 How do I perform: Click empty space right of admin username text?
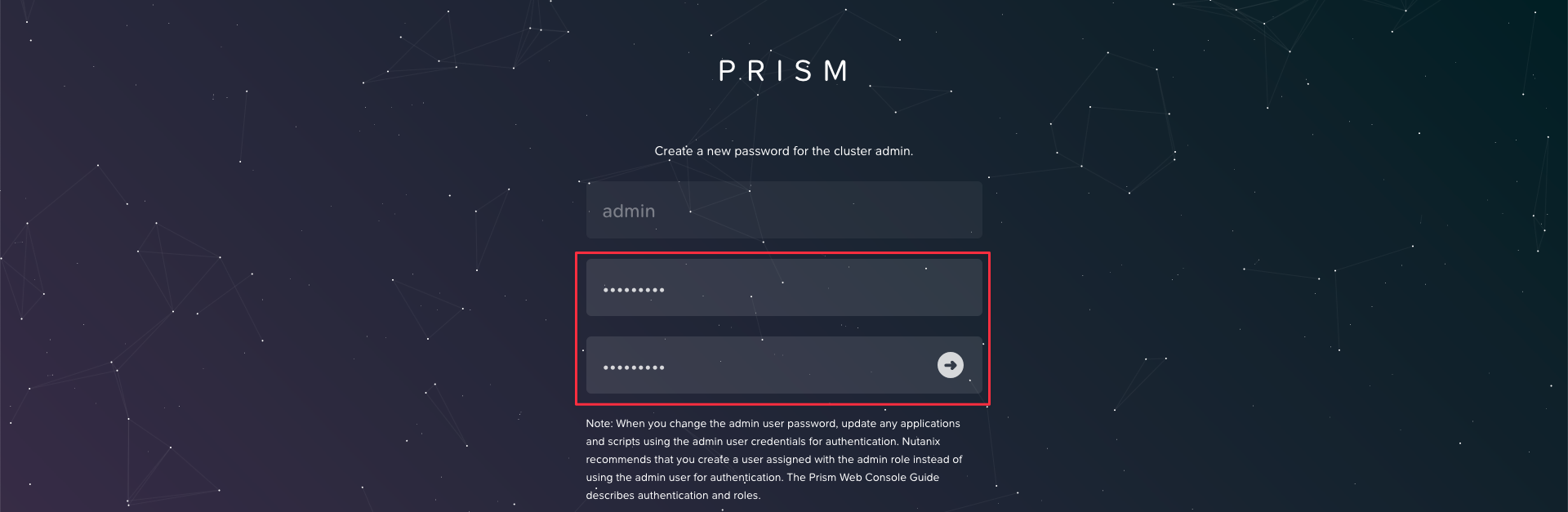tap(817, 210)
